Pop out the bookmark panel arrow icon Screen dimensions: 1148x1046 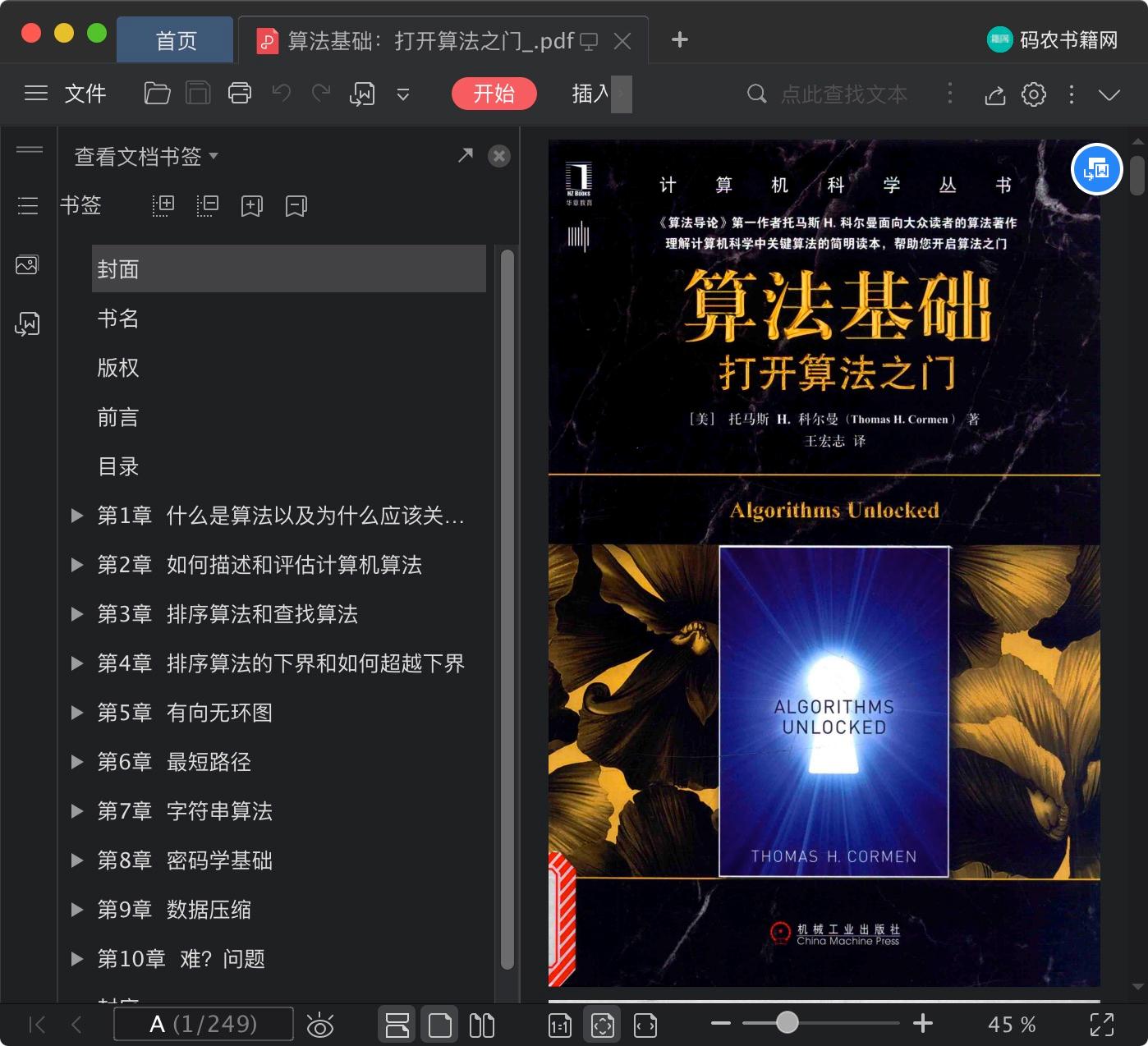pos(466,155)
